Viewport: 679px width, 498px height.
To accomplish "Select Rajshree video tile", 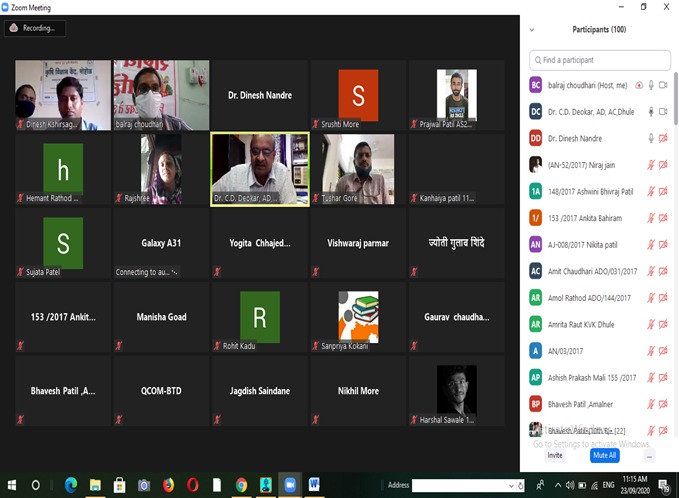I will [161, 169].
